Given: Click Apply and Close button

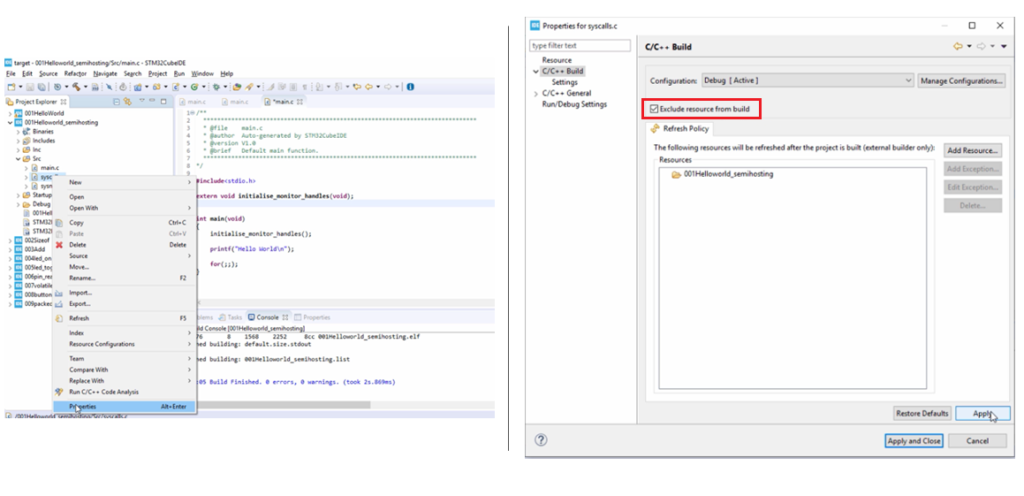Looking at the screenshot, I should (x=914, y=441).
